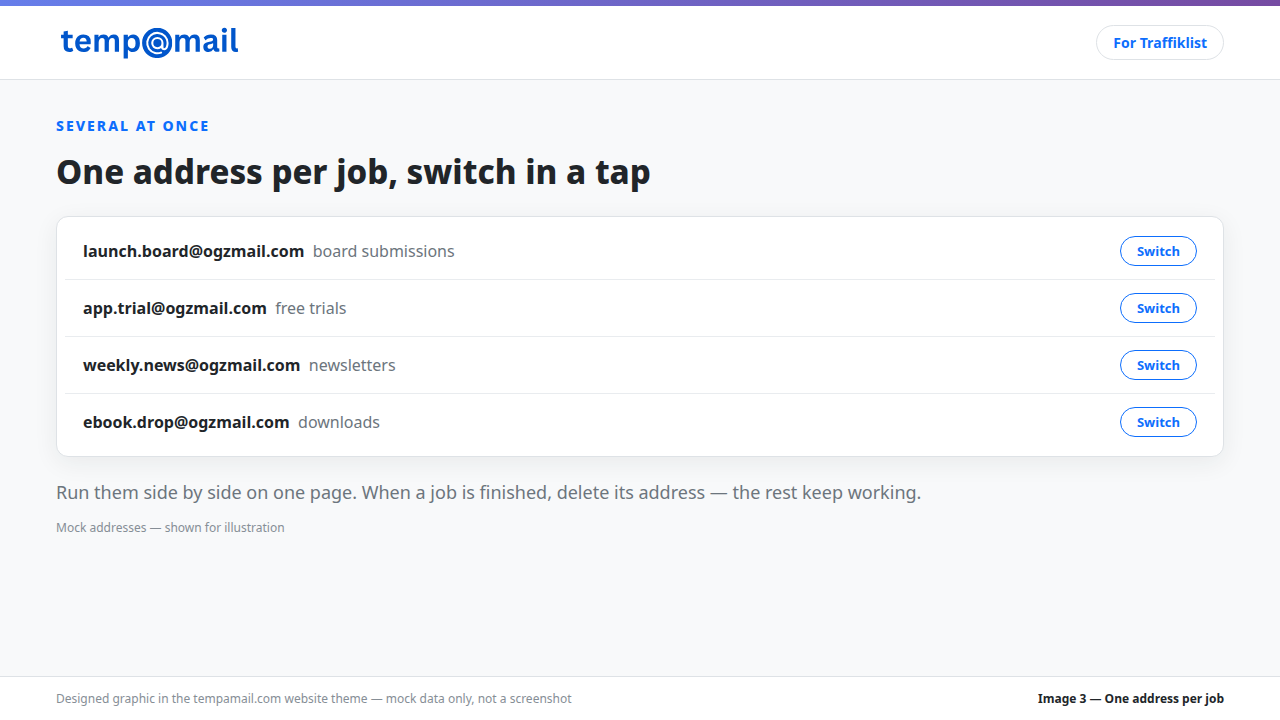Click the "Mock addresses — shown for illustration" note
This screenshot has width=1280, height=720.
[170, 527]
